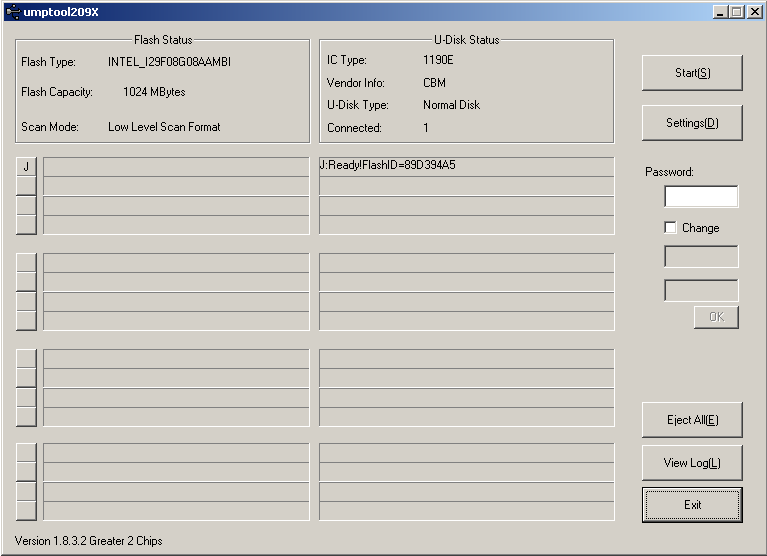767x556 pixels.
Task: Close the umptool209X window
Action: [754, 12]
